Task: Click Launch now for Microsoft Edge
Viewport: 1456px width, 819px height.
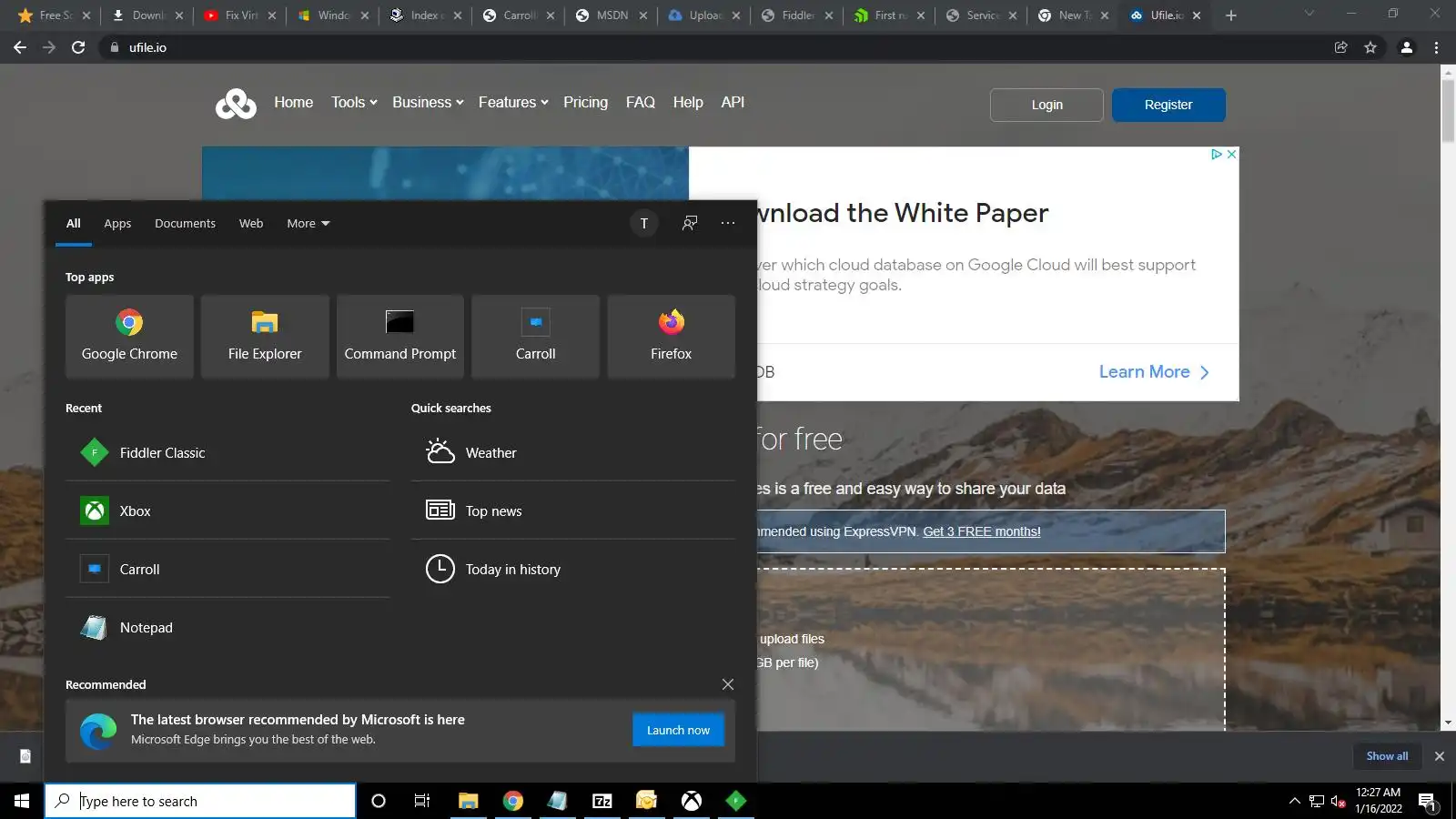Action: [x=678, y=730]
